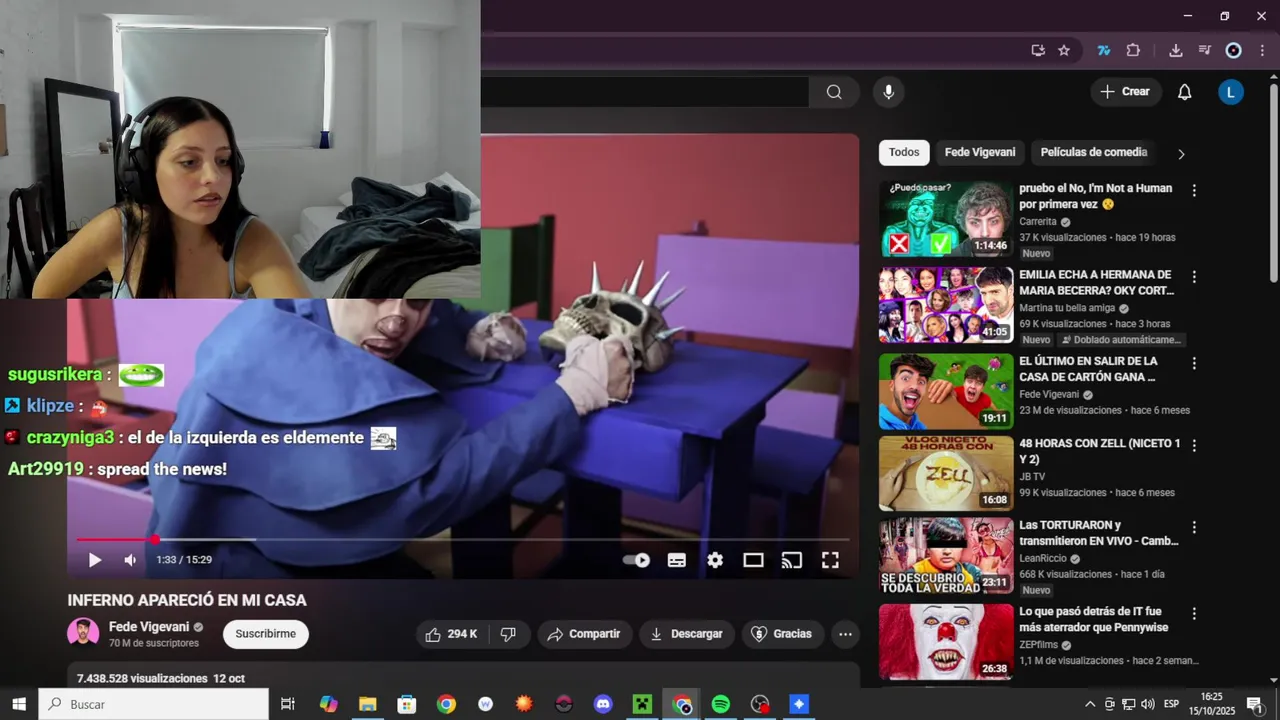Mute the video volume icon
The image size is (1280, 720).
130,560
